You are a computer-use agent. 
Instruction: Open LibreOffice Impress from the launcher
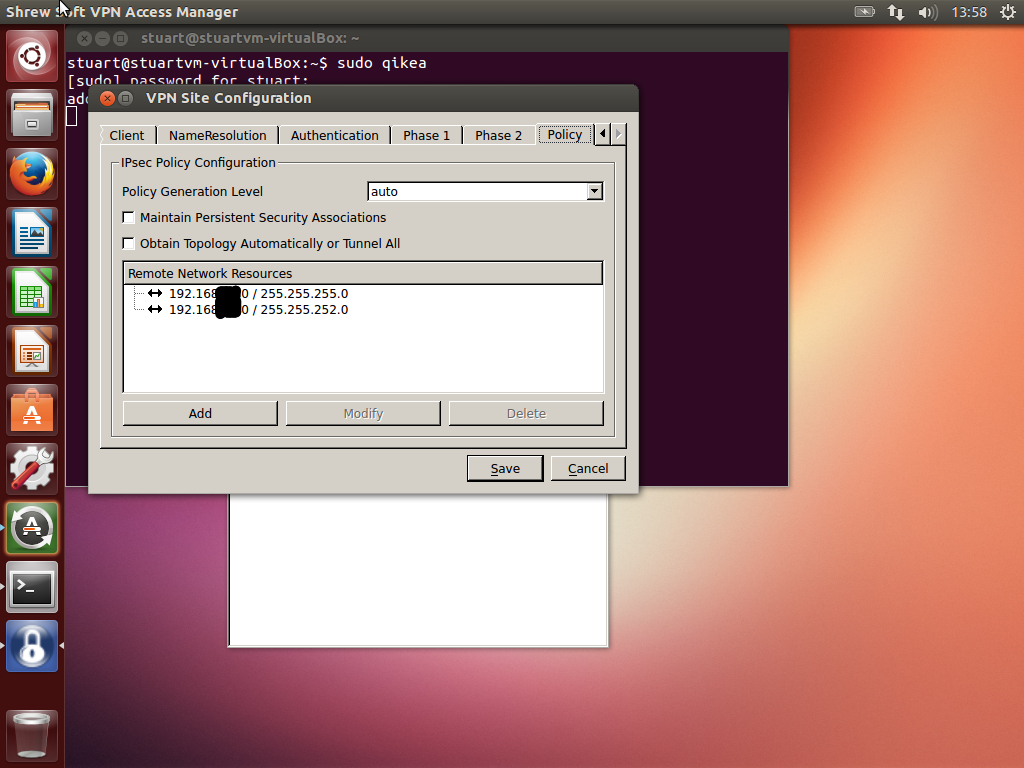(32, 351)
